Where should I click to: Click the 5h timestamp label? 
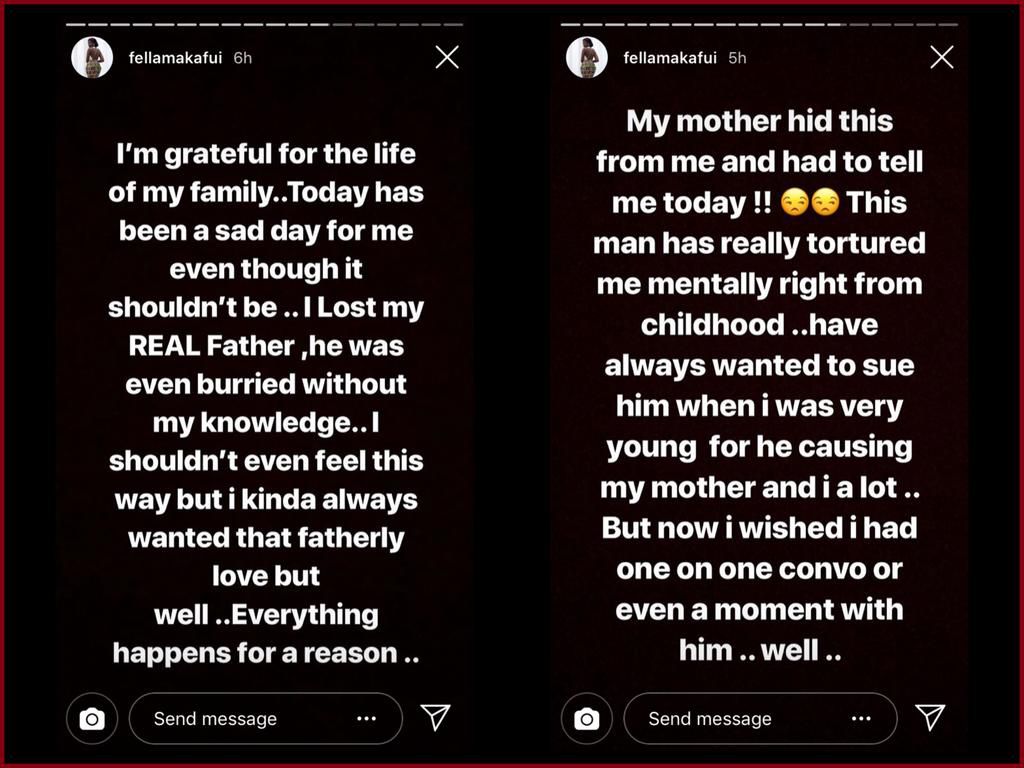(737, 58)
